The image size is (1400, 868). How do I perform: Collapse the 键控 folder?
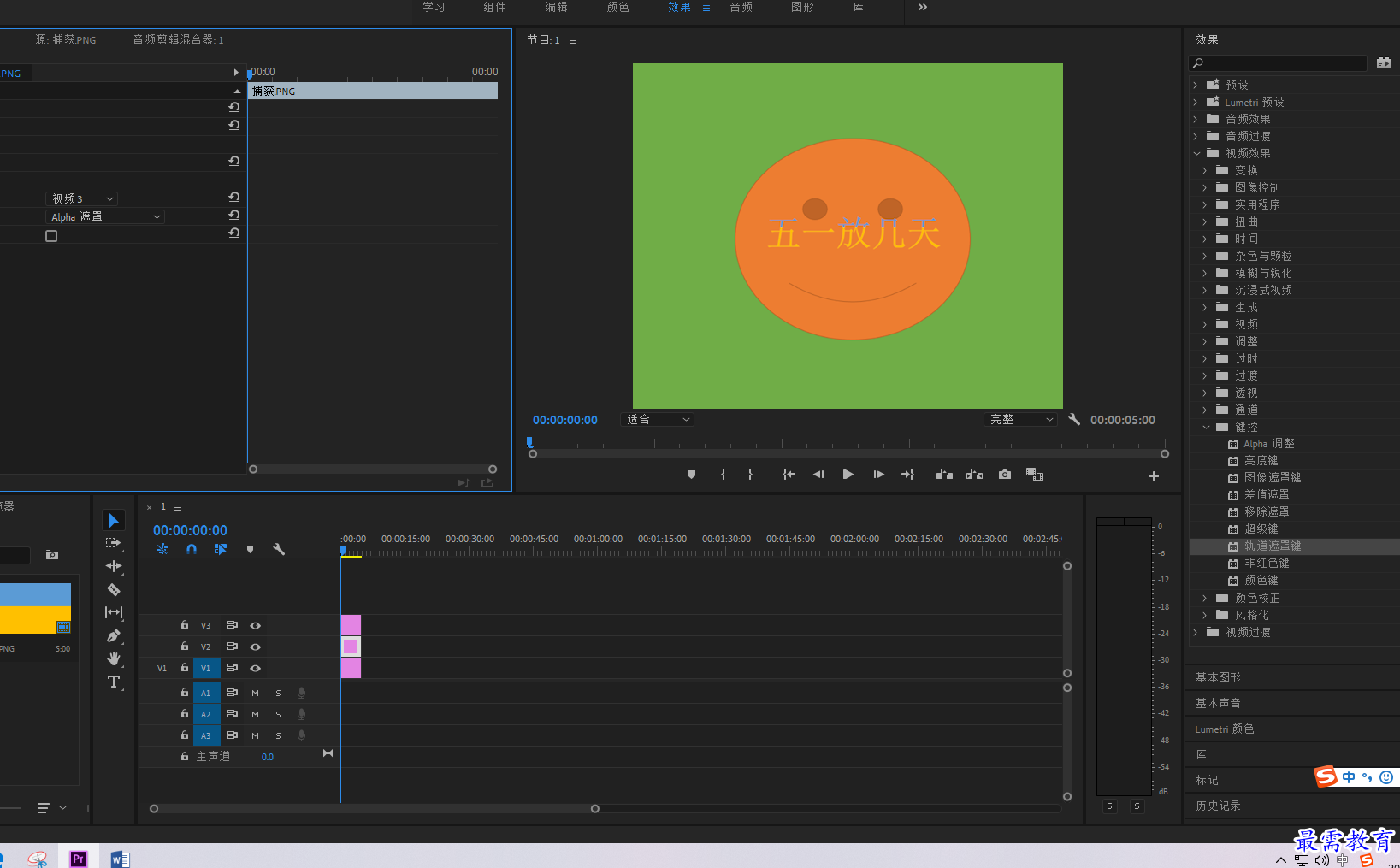[x=1207, y=427]
